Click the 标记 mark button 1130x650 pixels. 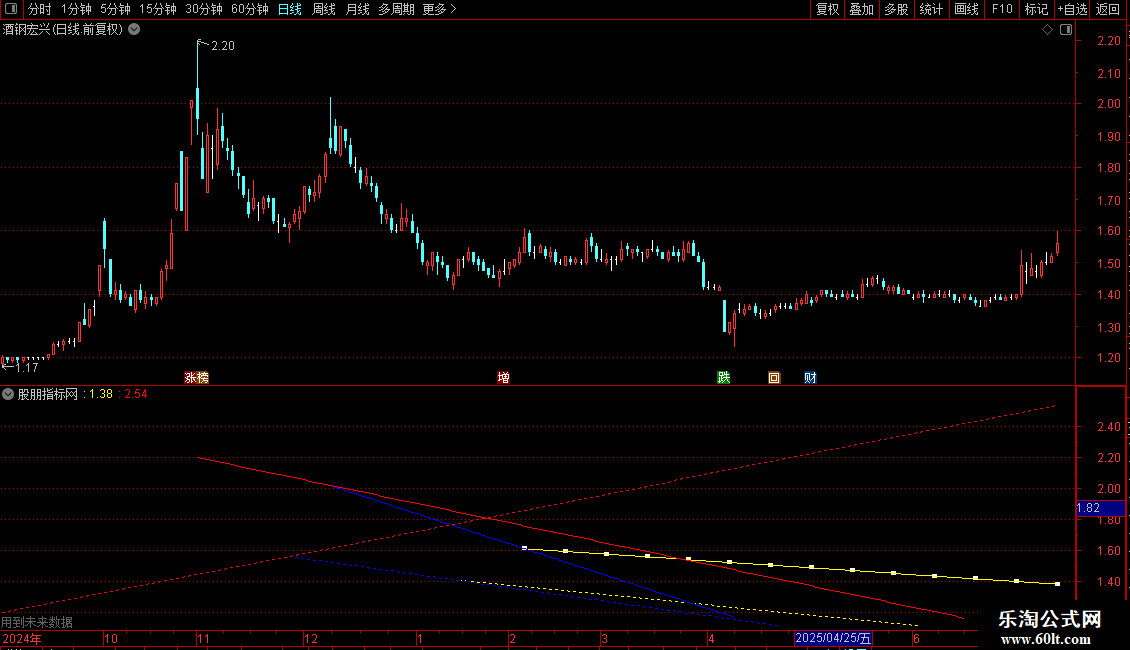point(1036,9)
